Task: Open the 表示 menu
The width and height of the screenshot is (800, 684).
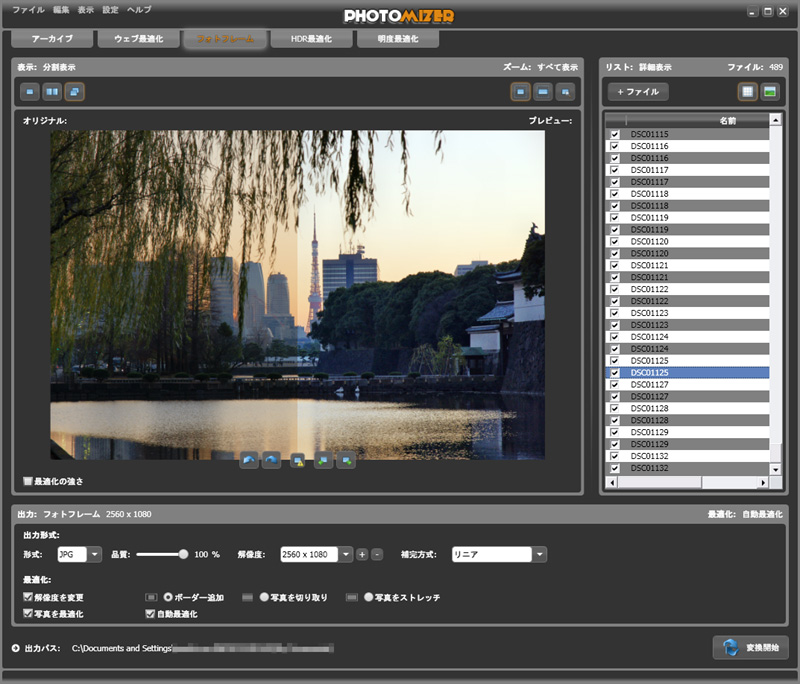Action: (x=85, y=10)
